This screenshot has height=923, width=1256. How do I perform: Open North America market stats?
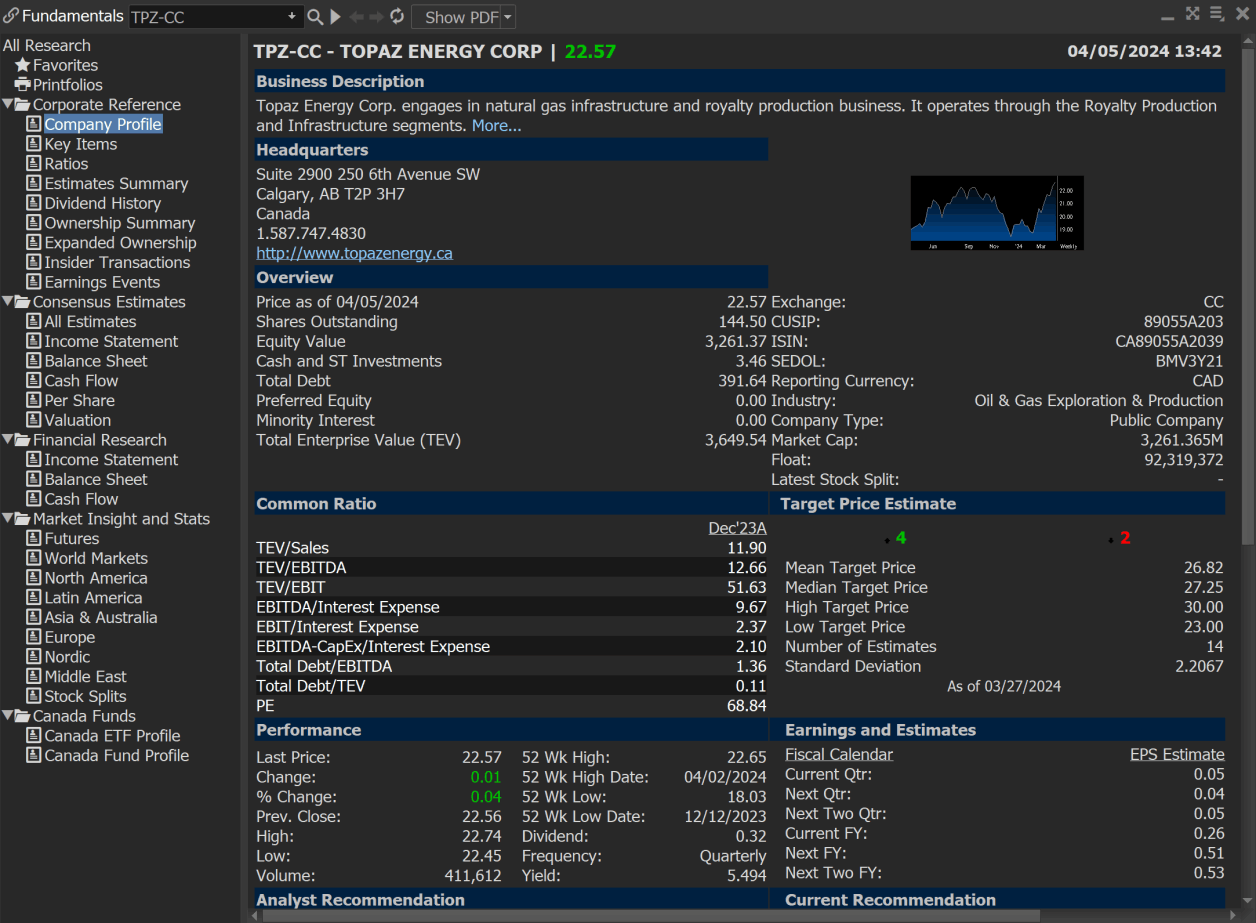(x=96, y=578)
